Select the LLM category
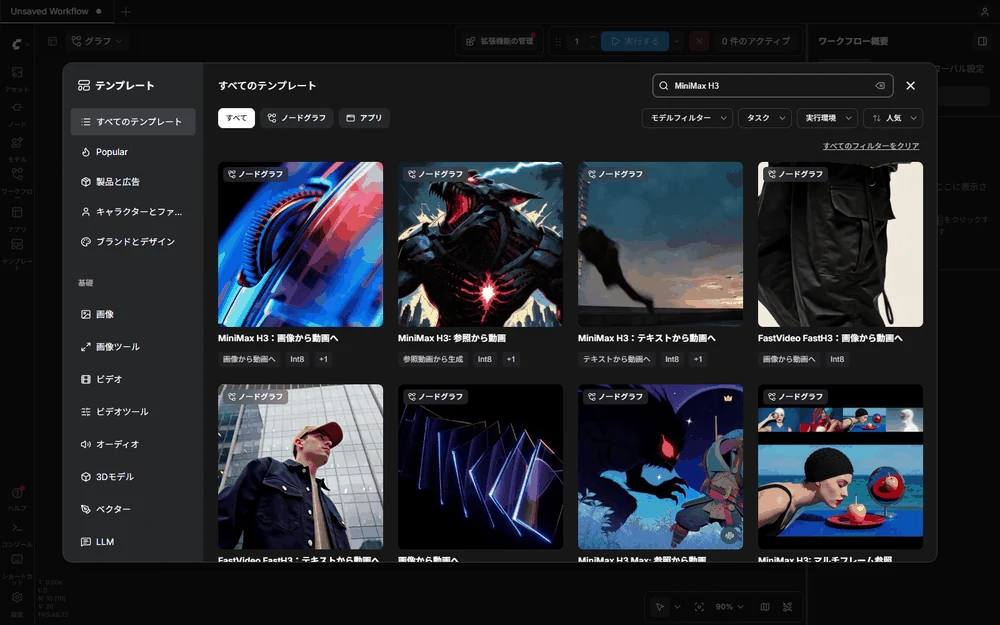The image size is (1000, 625). coord(133,542)
